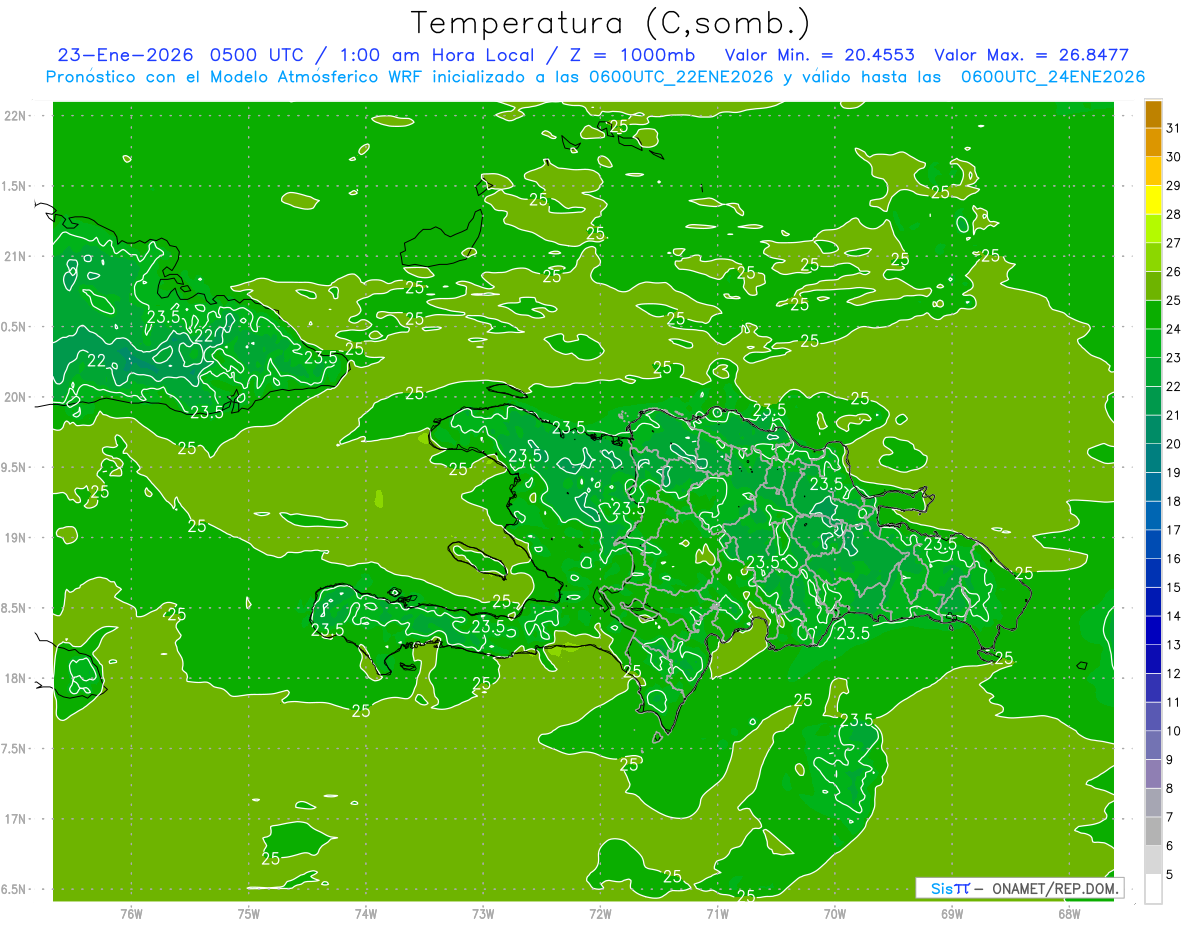
Task: Pick the blue legend swatch between 16 and 17
Action: click(x=1153, y=545)
